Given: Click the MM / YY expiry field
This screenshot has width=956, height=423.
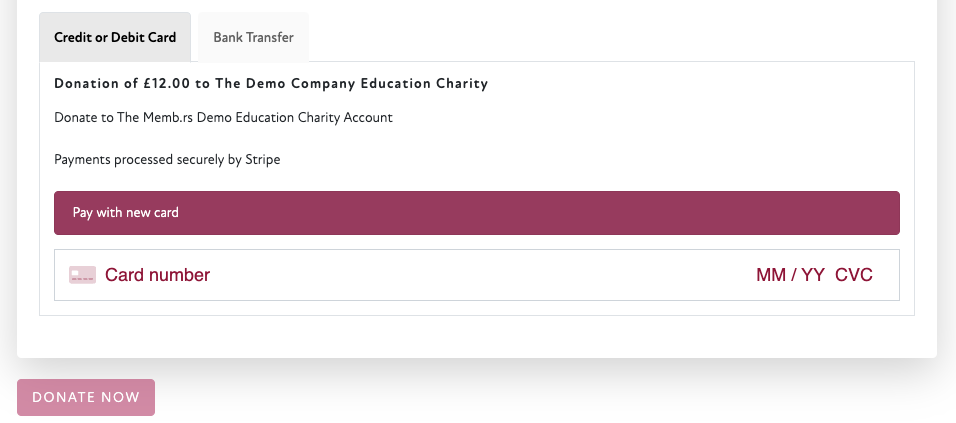Looking at the screenshot, I should click(x=790, y=275).
